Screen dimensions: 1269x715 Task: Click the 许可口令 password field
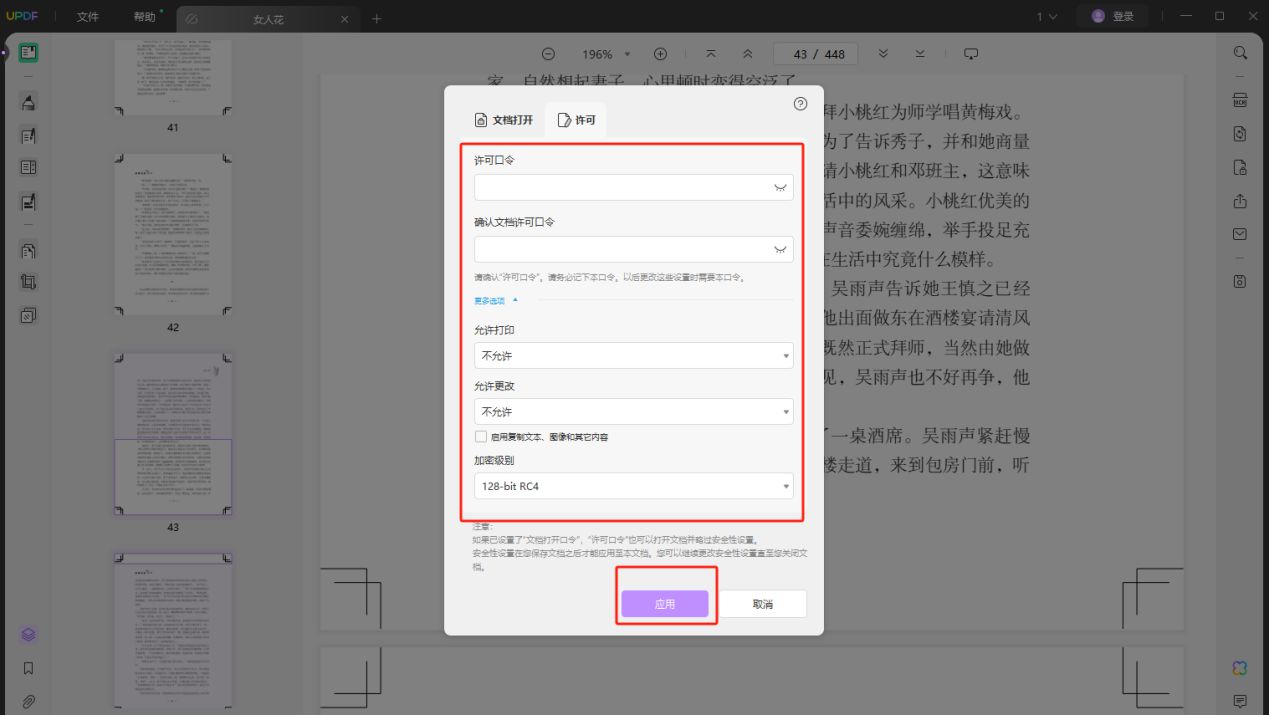pos(634,188)
